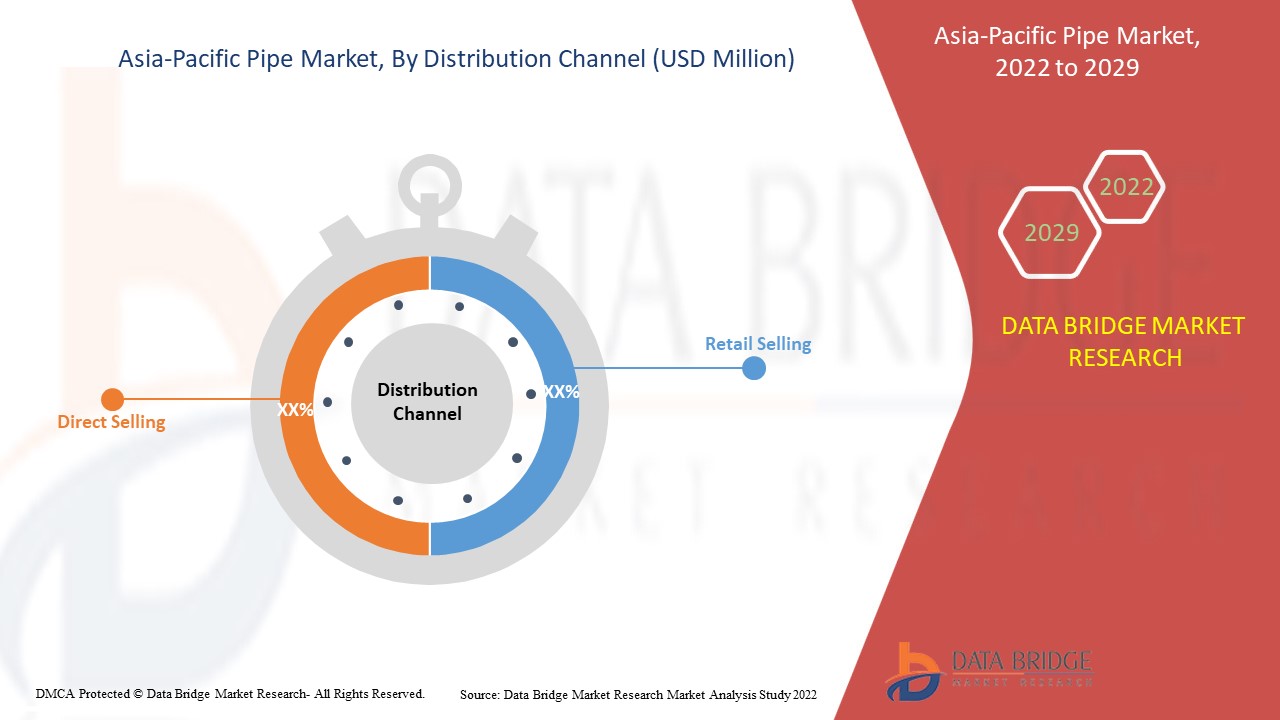Click the orange Direct Selling marker dot
The height and width of the screenshot is (720, 1280).
111,398
